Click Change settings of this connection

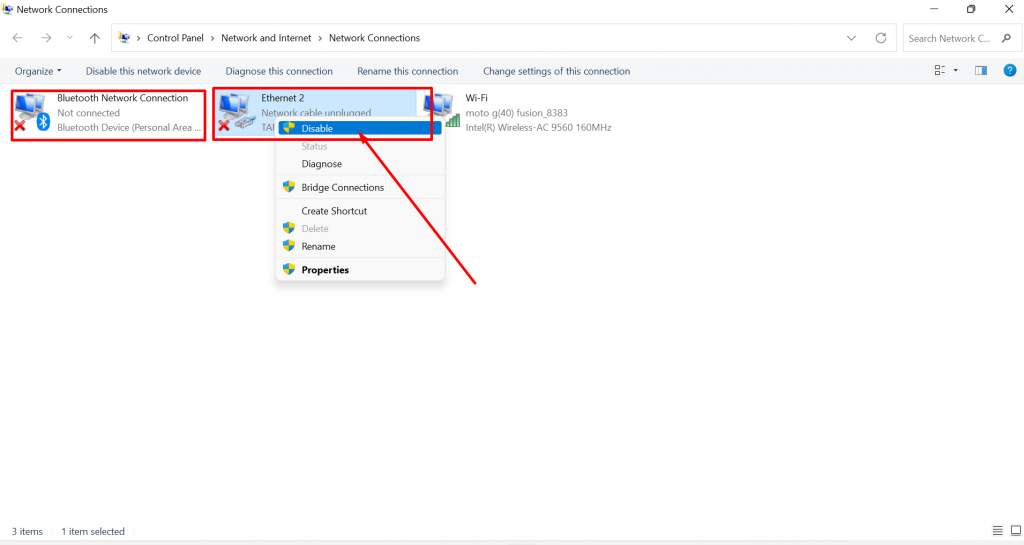coord(556,71)
